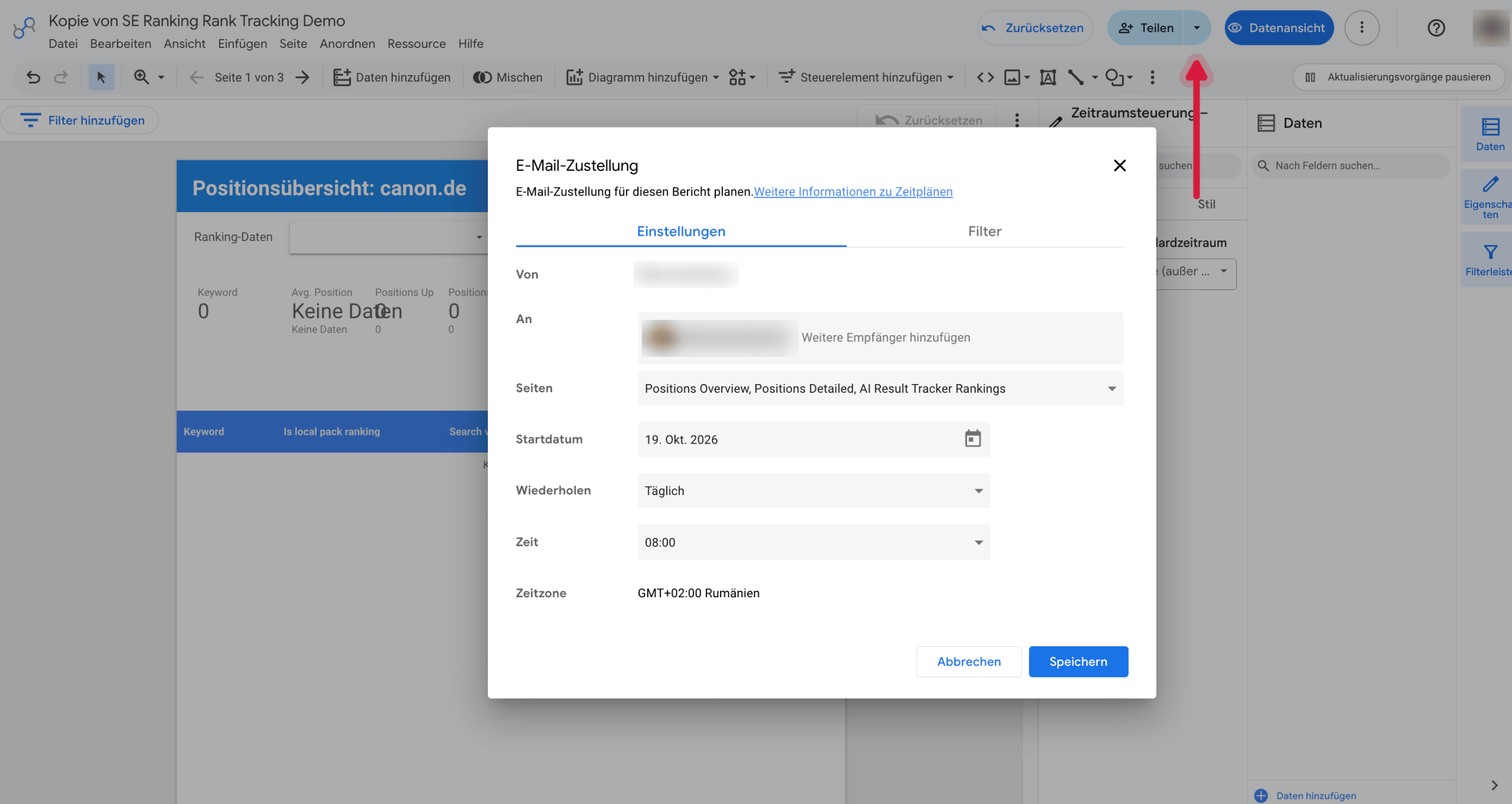Open the help question mark icon
Image resolution: width=1512 pixels, height=804 pixels.
tap(1436, 28)
